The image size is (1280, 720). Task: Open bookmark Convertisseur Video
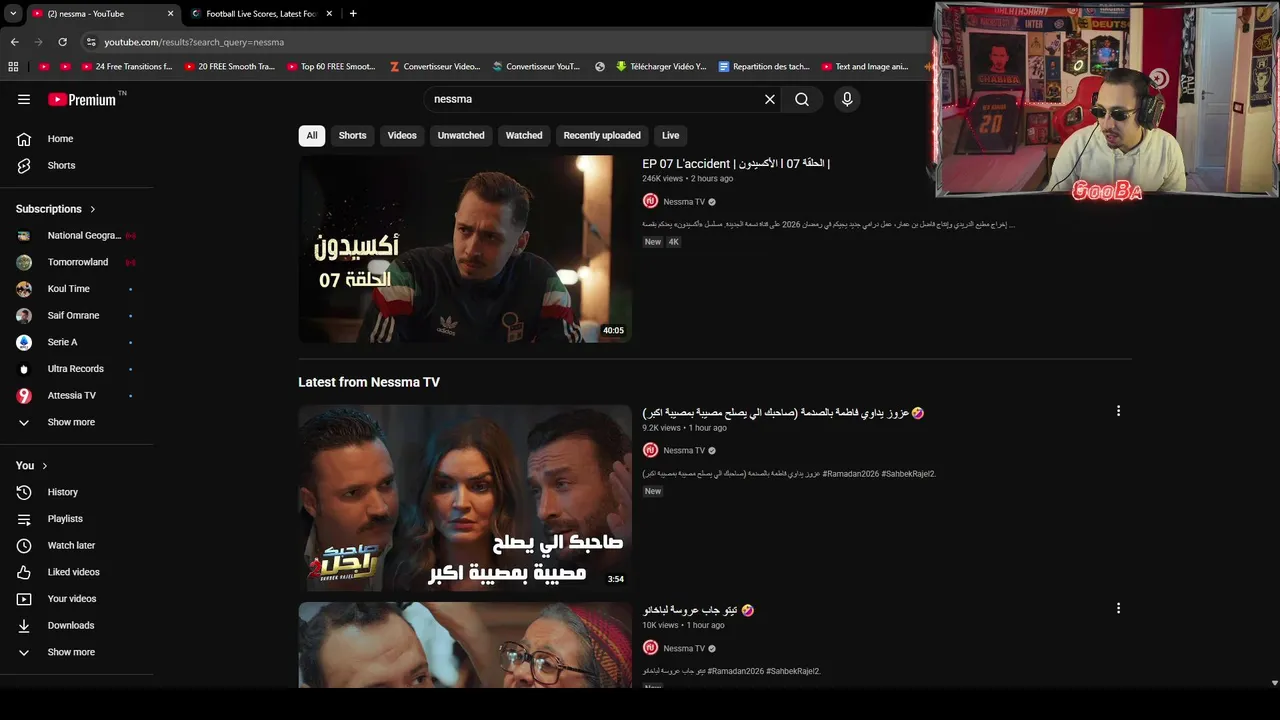434,67
